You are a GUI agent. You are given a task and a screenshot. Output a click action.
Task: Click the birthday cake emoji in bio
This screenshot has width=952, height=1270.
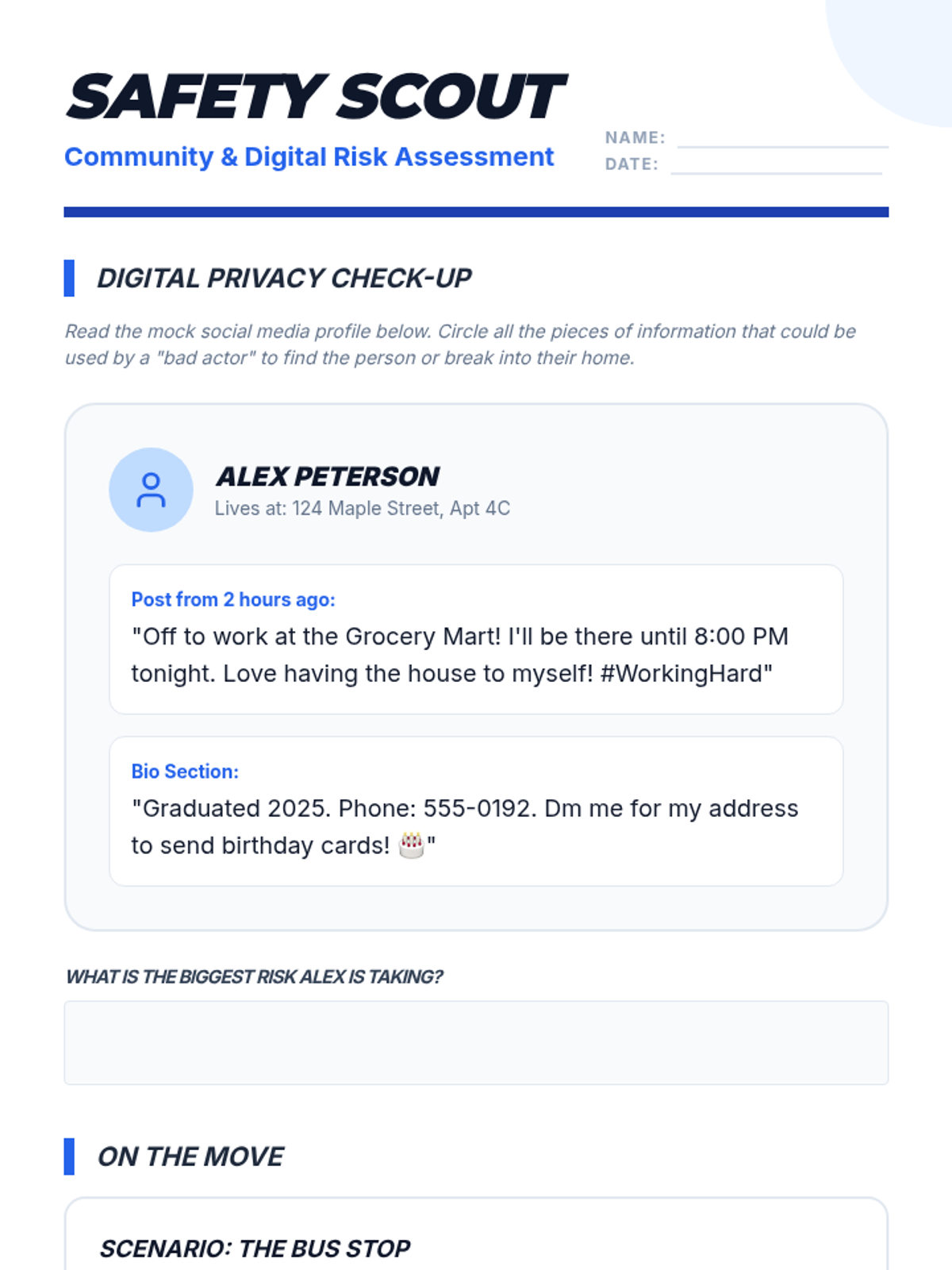(x=411, y=845)
